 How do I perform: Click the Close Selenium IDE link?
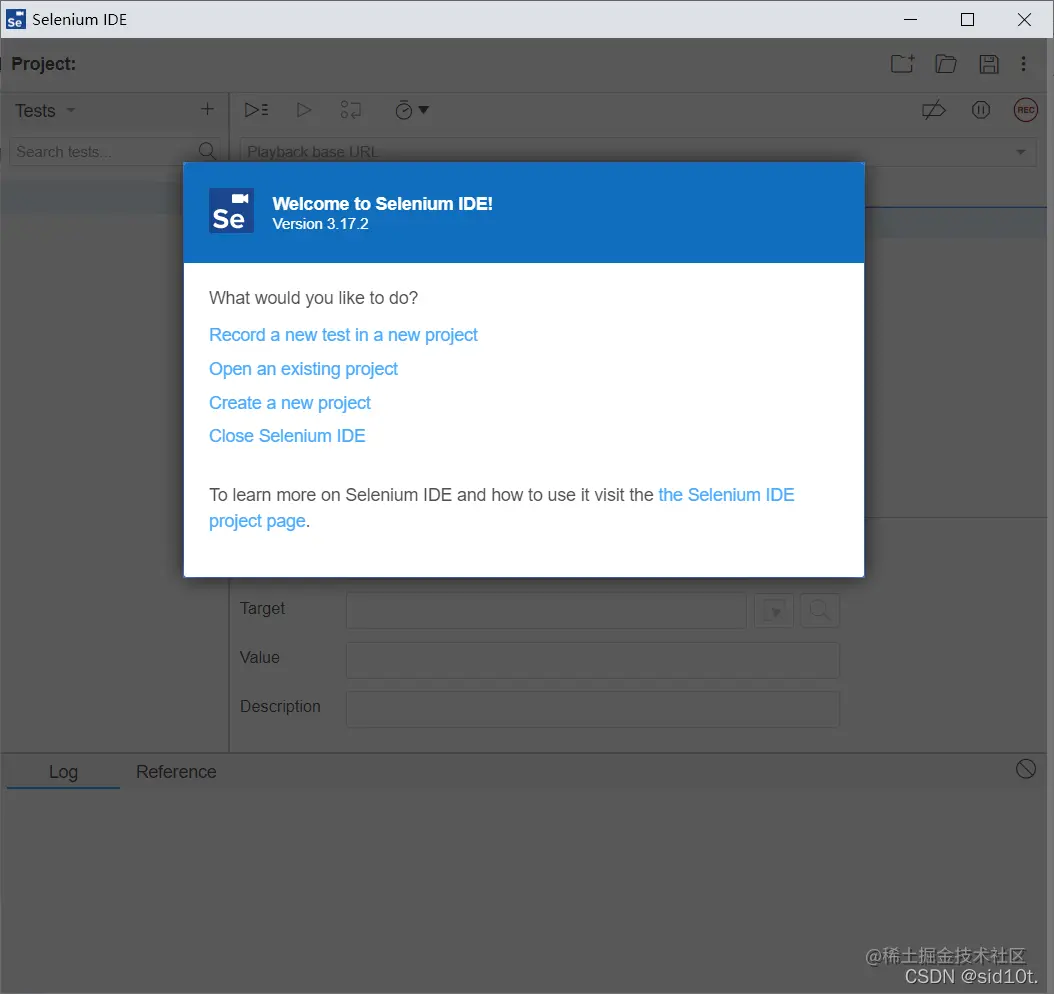tap(287, 436)
